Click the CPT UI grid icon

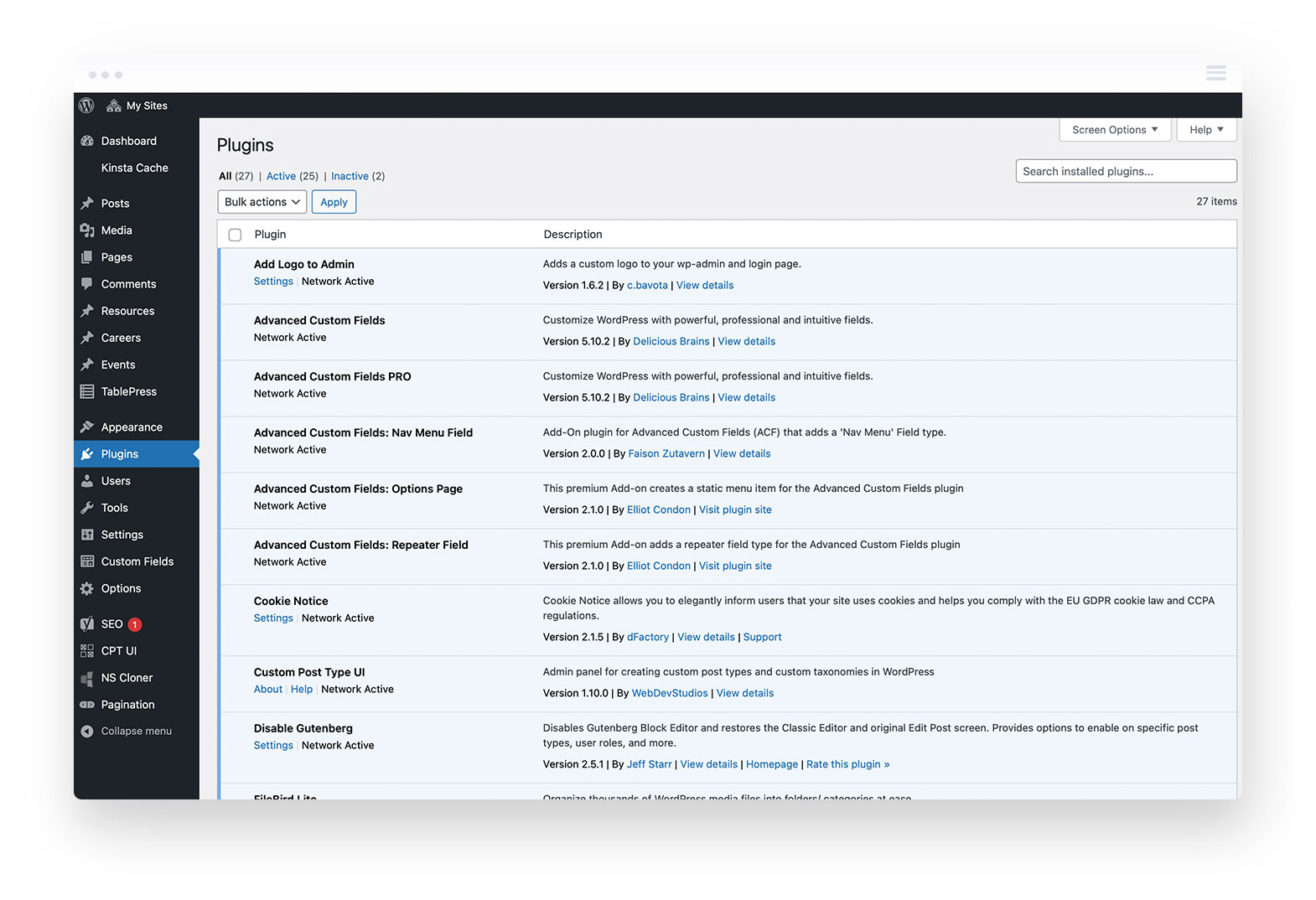click(x=87, y=651)
